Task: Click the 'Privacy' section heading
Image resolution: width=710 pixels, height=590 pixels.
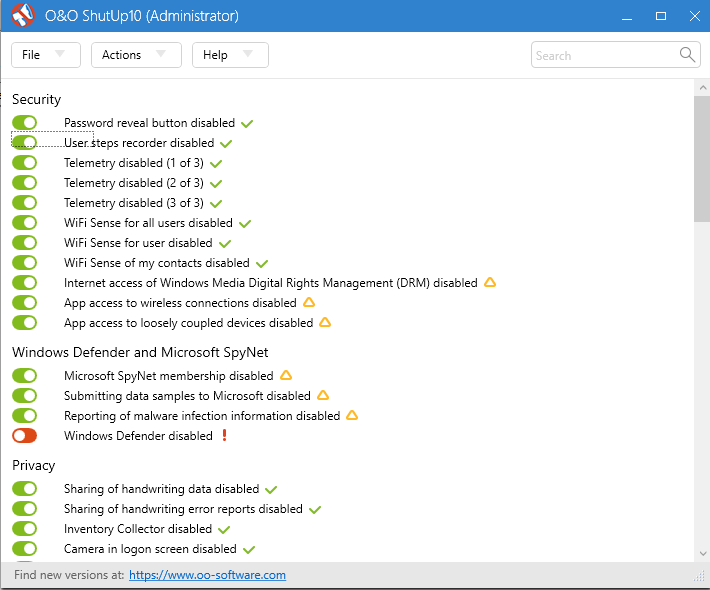Action: point(34,465)
